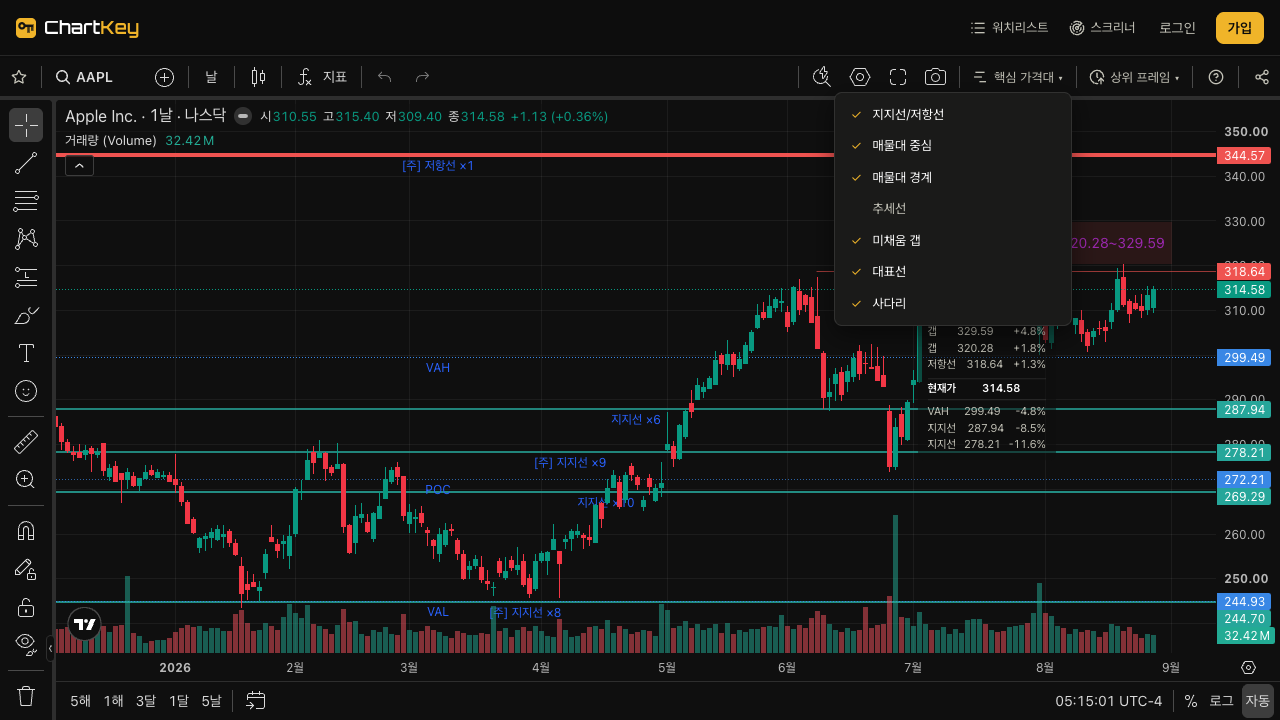Select the horizontal lines Fibonacci tool
The image size is (1280, 720).
click(x=26, y=201)
